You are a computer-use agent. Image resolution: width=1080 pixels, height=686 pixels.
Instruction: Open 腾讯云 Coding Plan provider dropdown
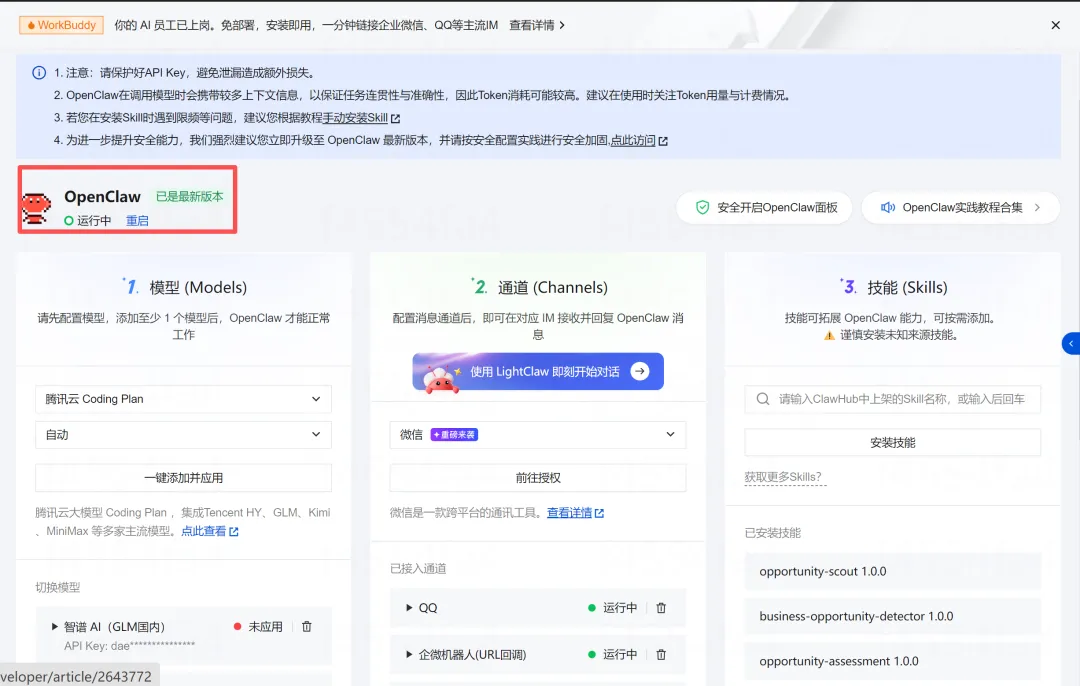point(183,399)
